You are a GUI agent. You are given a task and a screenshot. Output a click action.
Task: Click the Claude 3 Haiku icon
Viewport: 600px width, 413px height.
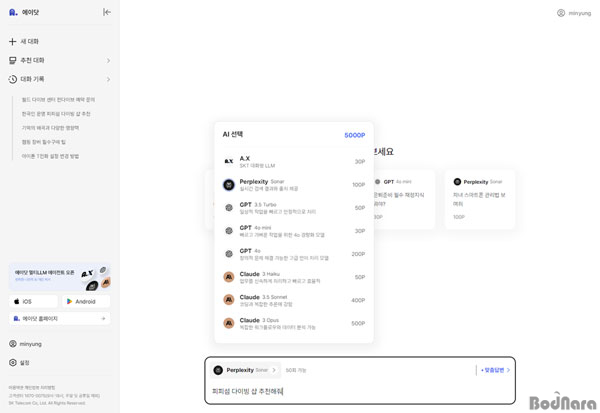[229, 277]
